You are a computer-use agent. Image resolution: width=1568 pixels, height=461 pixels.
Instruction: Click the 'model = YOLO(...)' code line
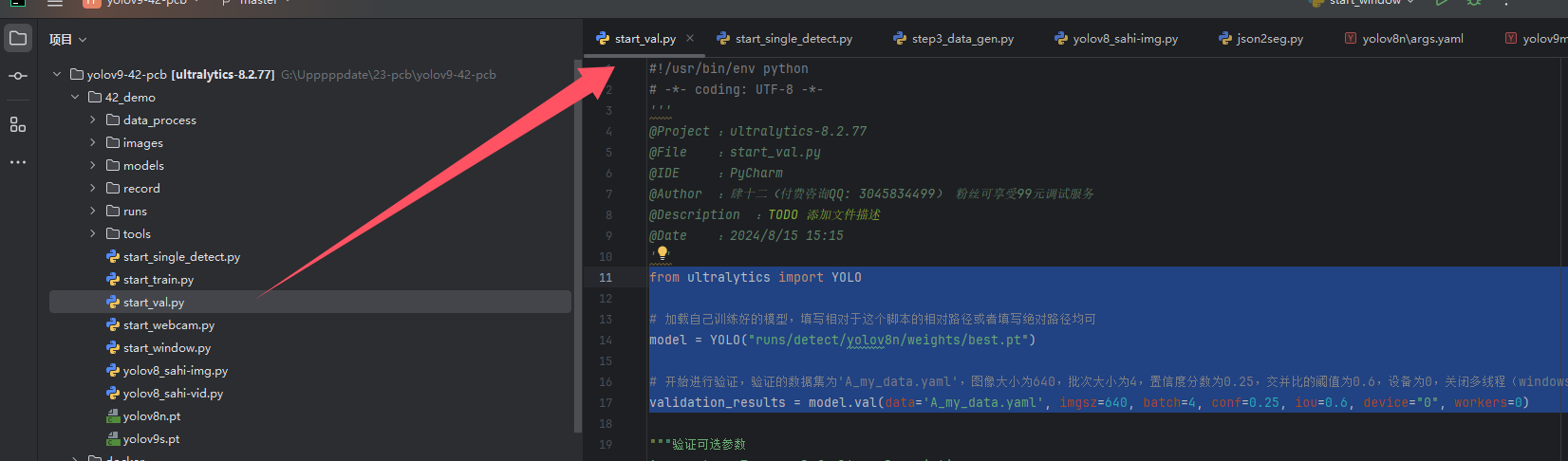(843, 340)
